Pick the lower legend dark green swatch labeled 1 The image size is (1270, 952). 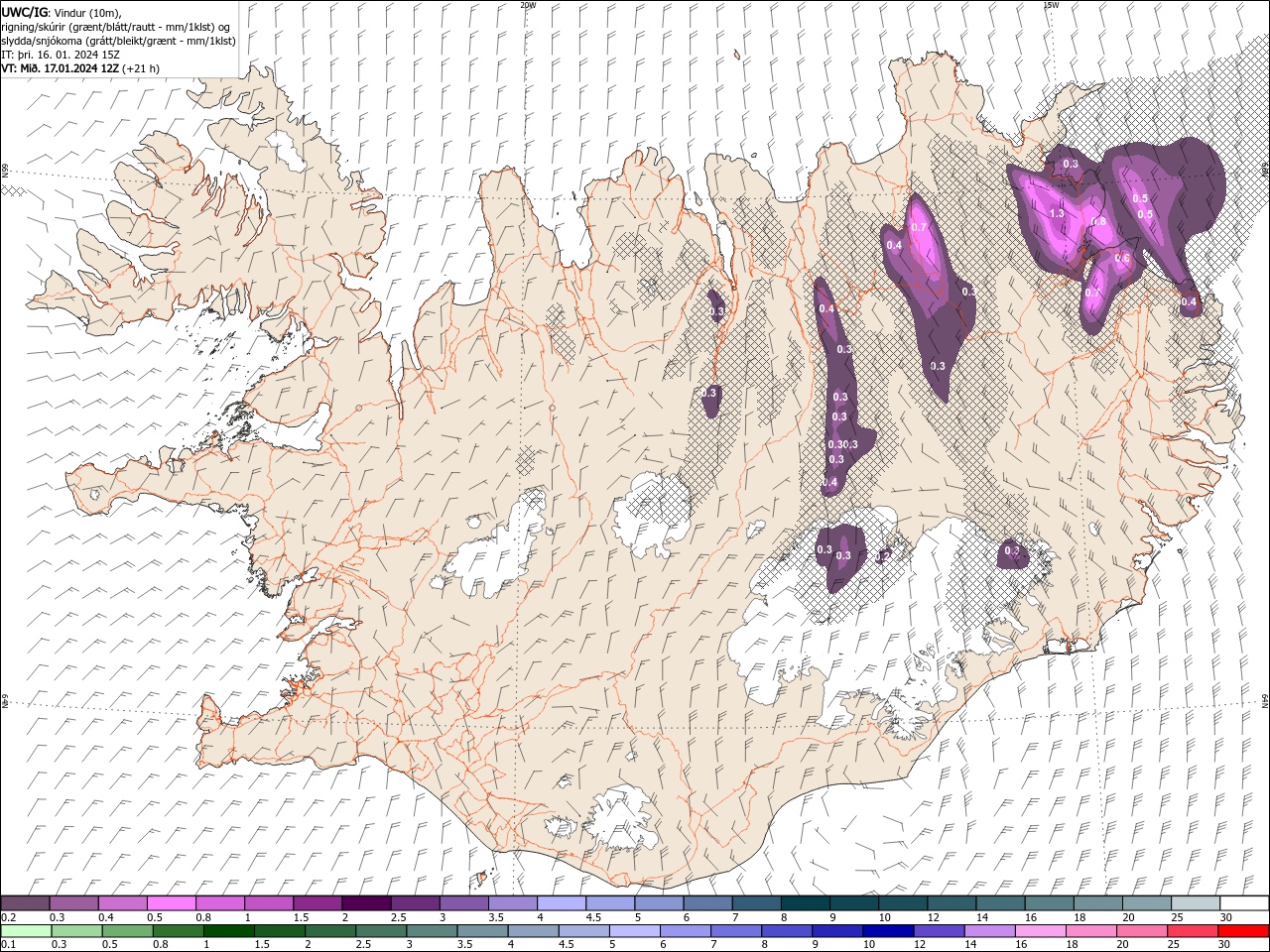228,931
